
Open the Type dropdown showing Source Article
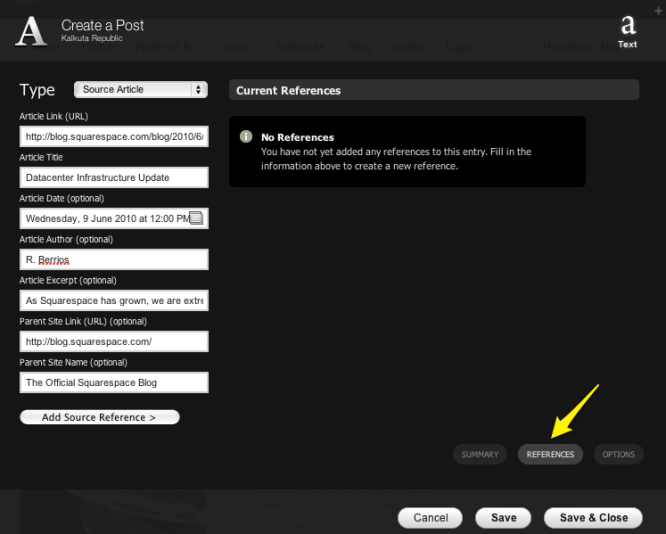point(141,89)
